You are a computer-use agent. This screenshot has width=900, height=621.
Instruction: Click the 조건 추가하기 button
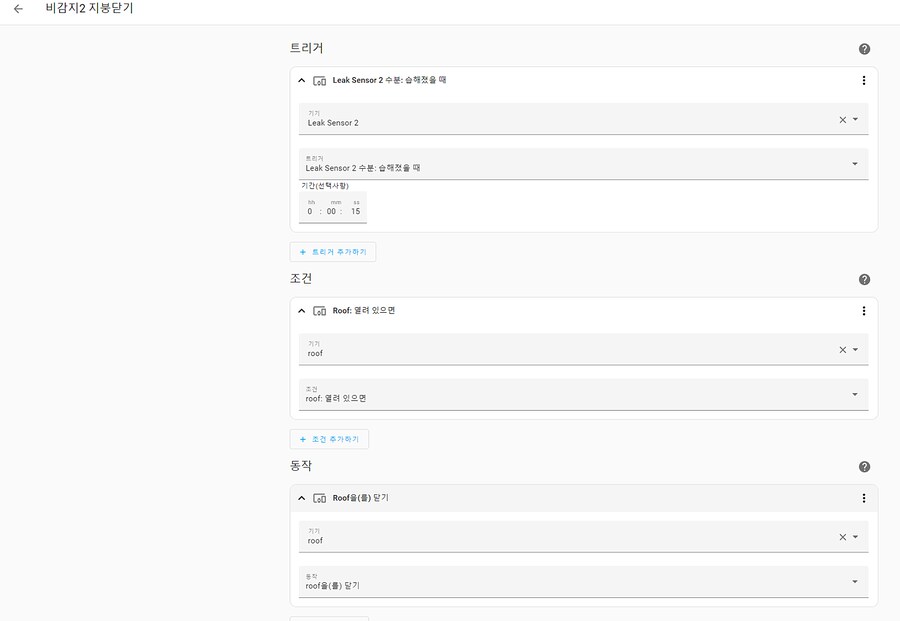click(330, 439)
